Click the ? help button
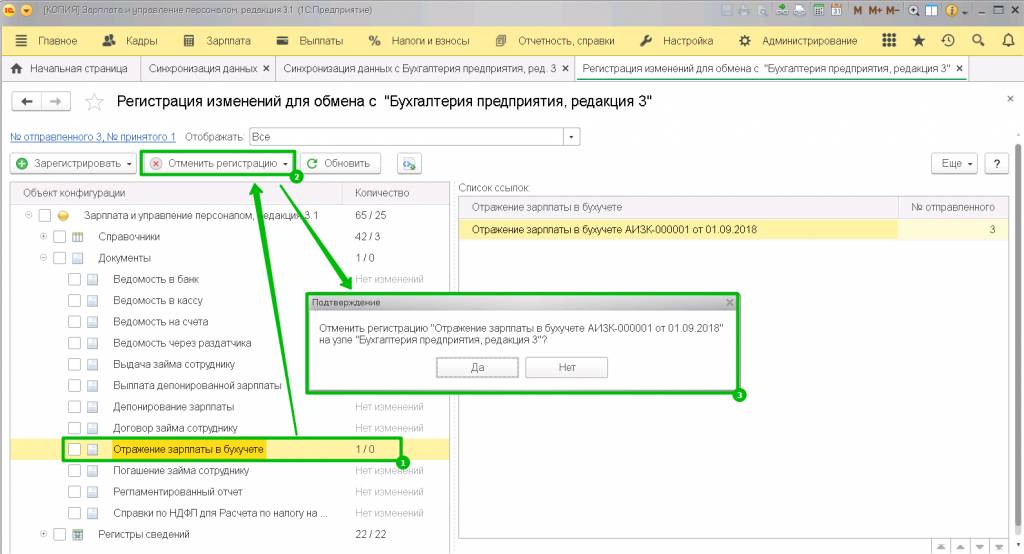 [997, 163]
